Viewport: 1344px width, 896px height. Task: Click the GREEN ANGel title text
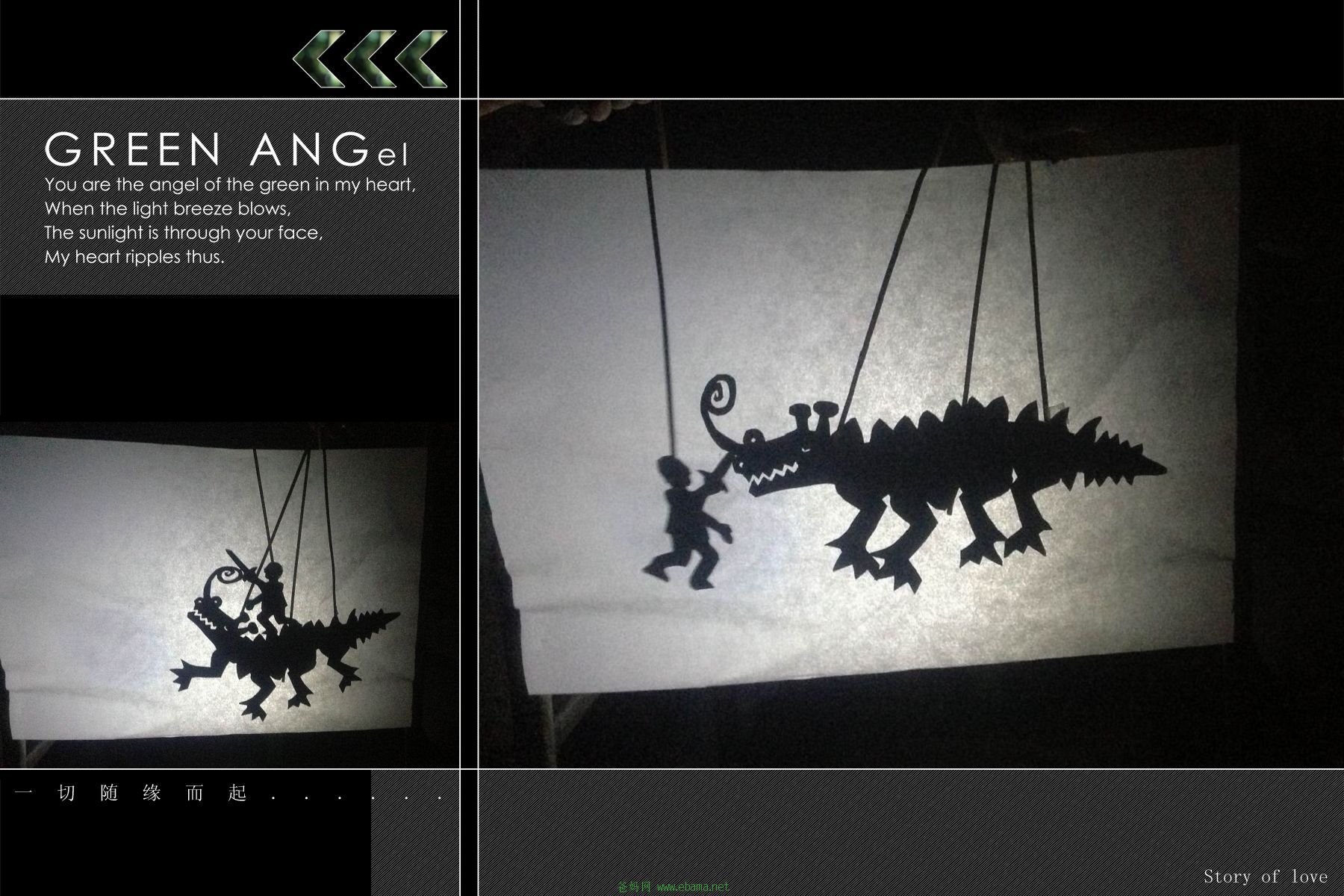227,149
